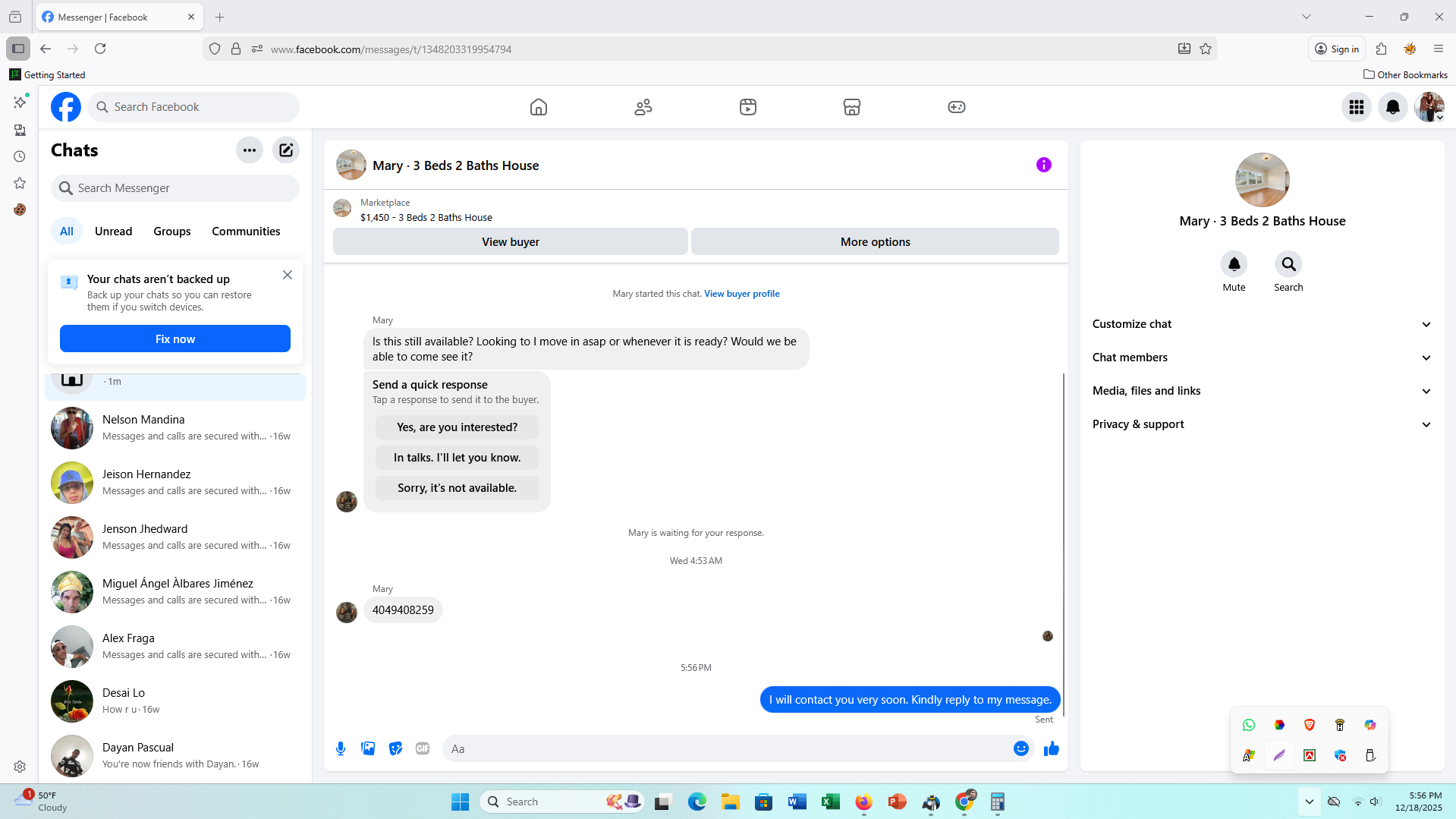Switch to Unread chats filter

pos(114,232)
